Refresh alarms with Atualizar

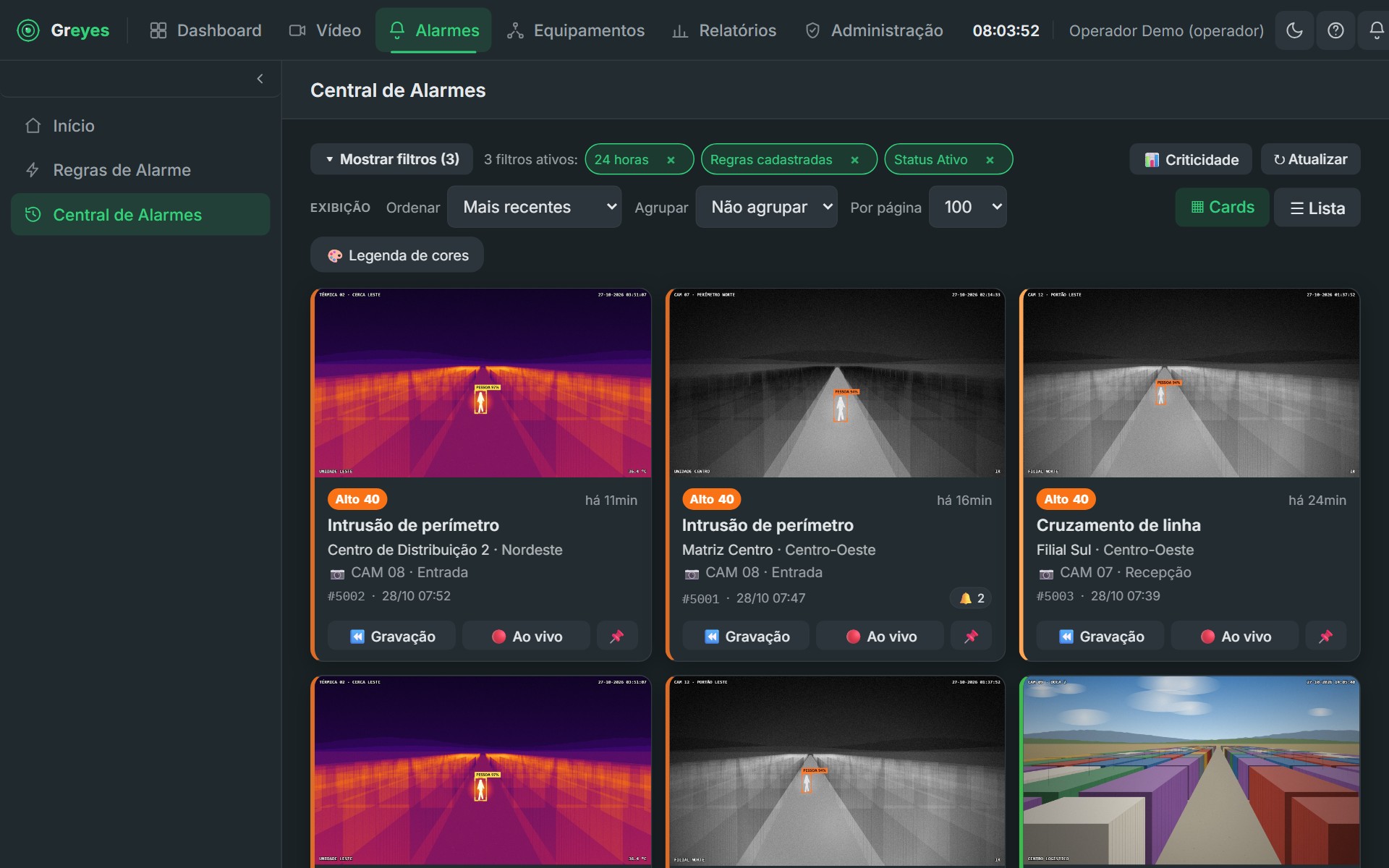(1310, 159)
